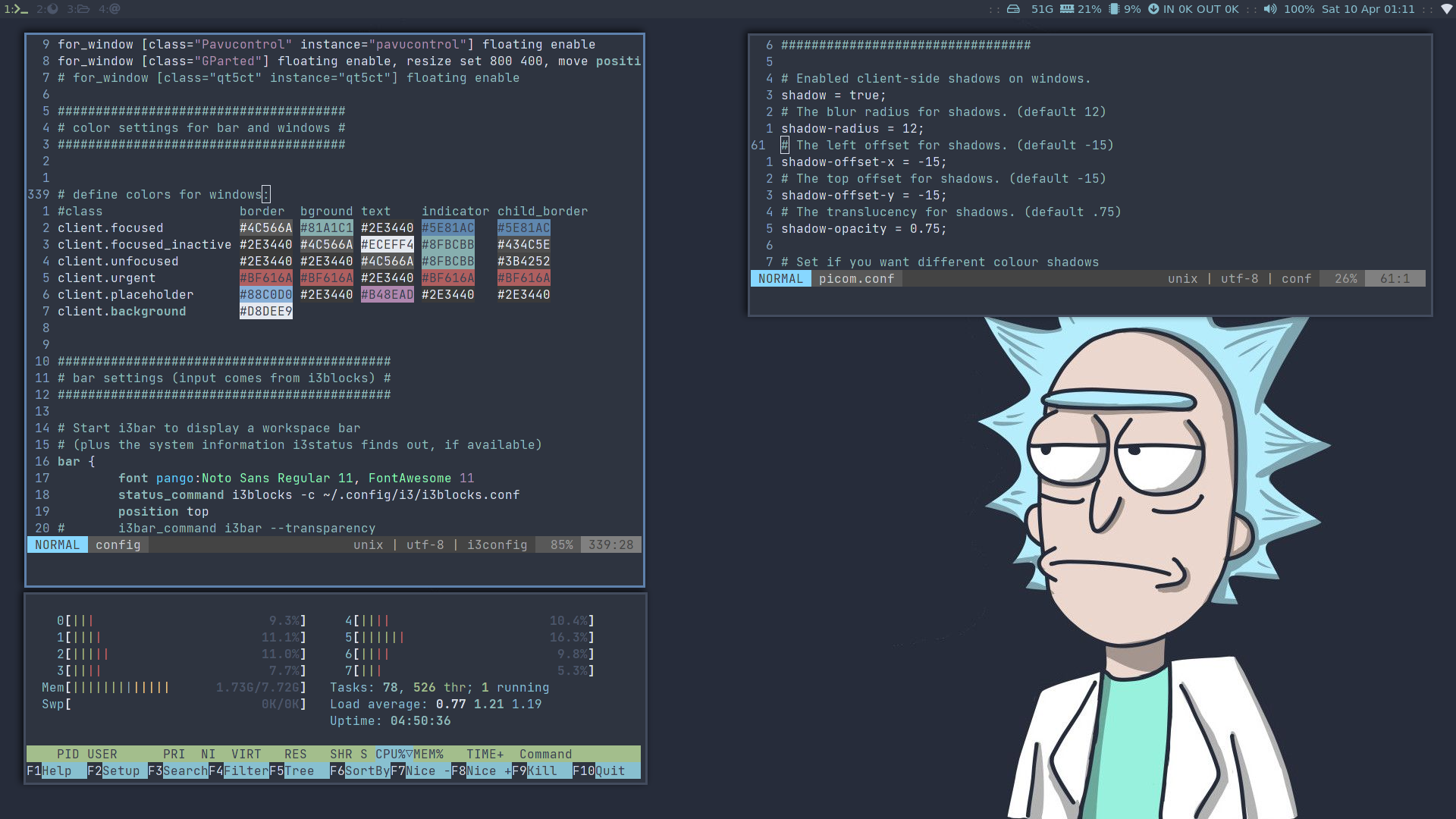1456x819 pixels.
Task: Sort htop by VIRT column header
Action: click(246, 755)
